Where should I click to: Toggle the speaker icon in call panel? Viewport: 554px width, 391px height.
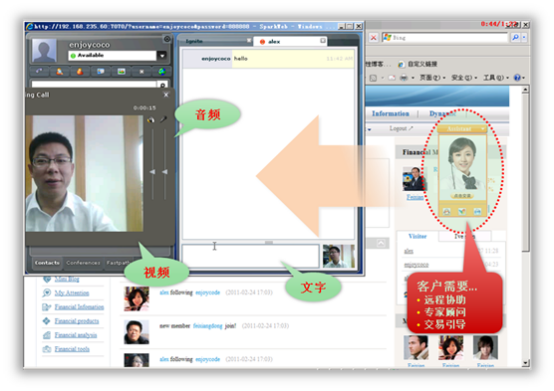tap(151, 120)
